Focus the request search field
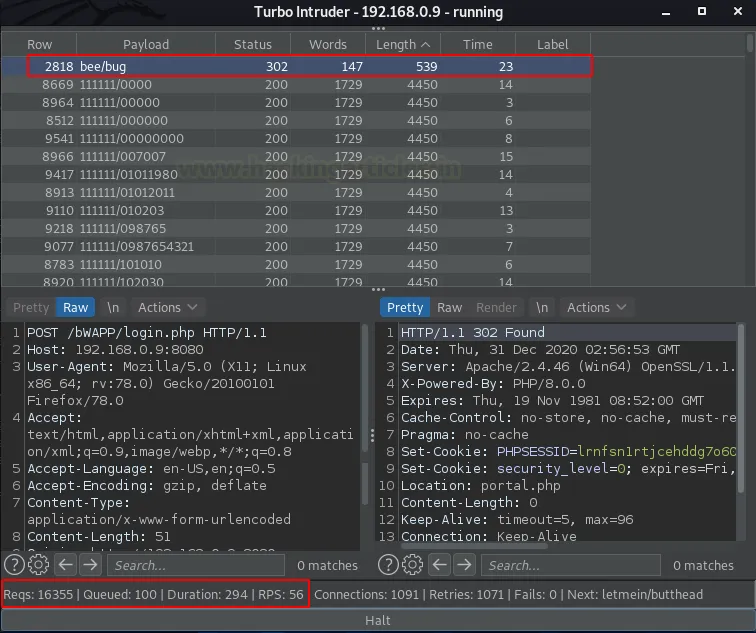Image resolution: width=756 pixels, height=633 pixels. pos(196,565)
